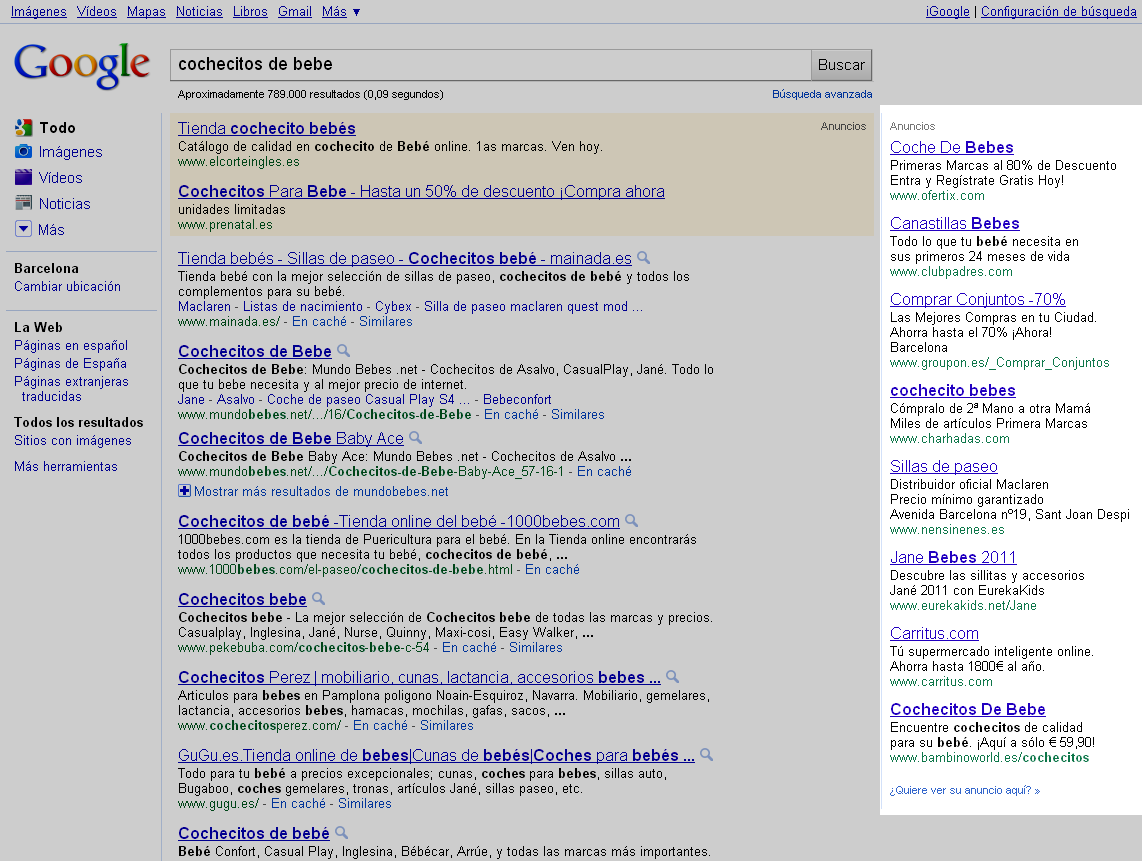Select the Sitios con imágenes filter
1142x861 pixels.
[x=73, y=440]
